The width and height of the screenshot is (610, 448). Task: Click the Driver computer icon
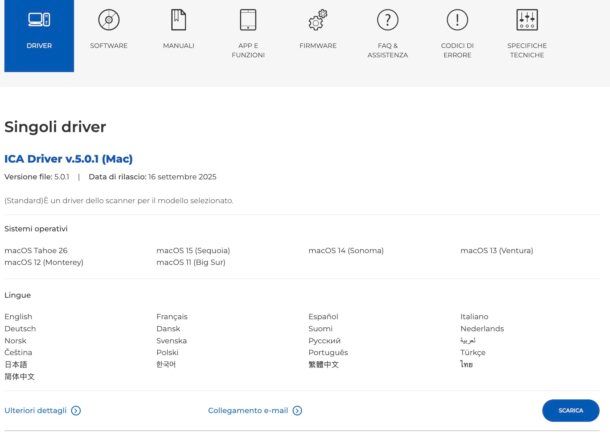tap(39, 19)
